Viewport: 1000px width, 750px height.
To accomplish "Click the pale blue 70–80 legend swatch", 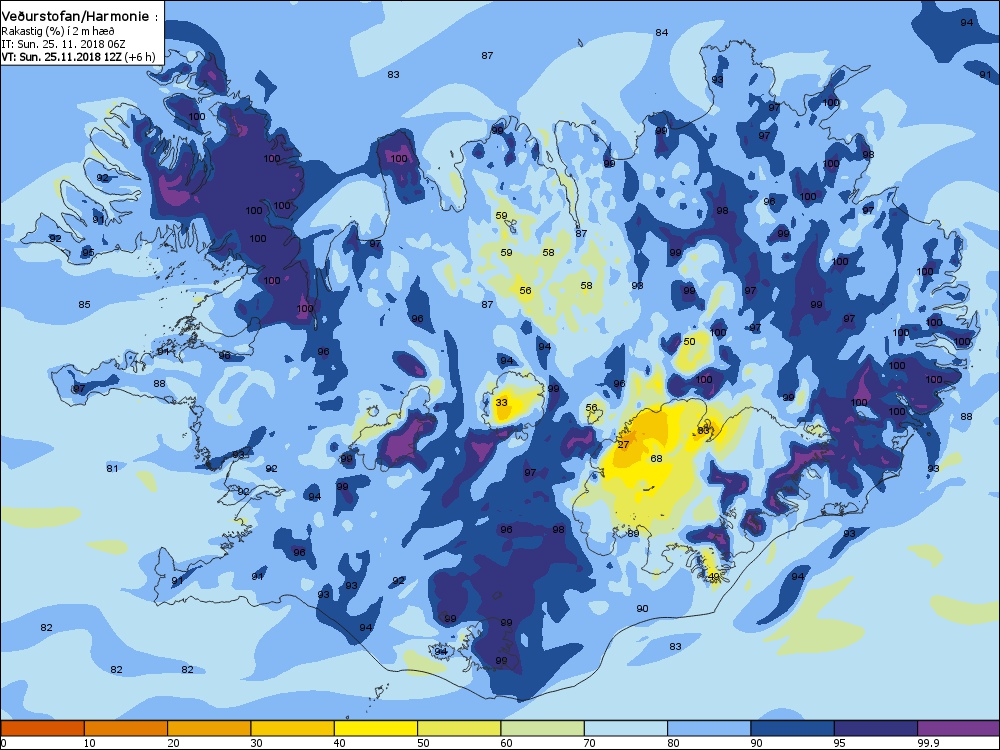I will tap(626, 728).
